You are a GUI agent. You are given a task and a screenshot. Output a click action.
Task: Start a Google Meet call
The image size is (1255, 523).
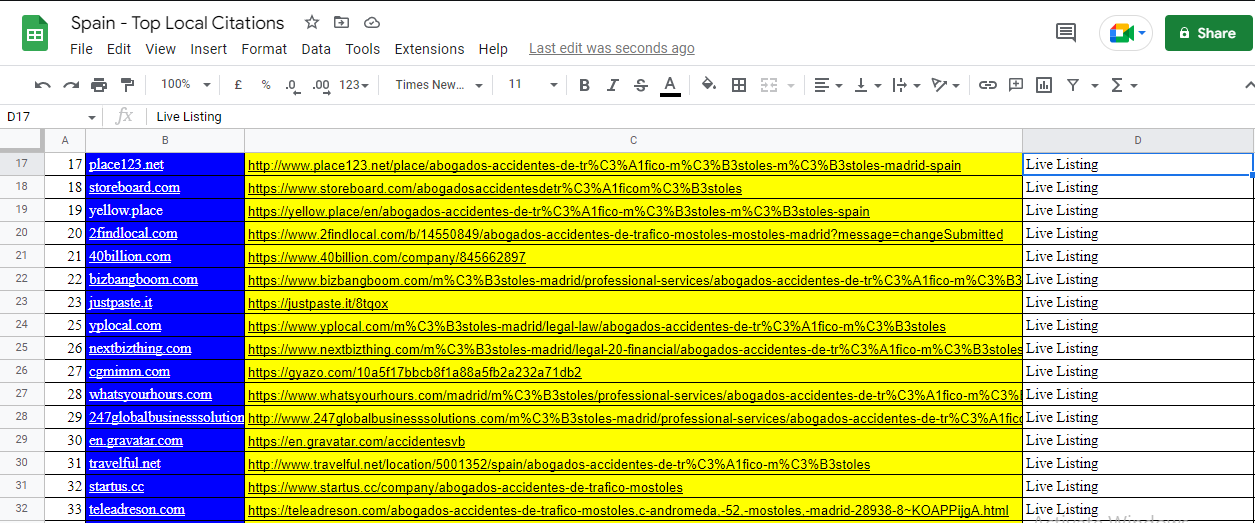click(1126, 33)
